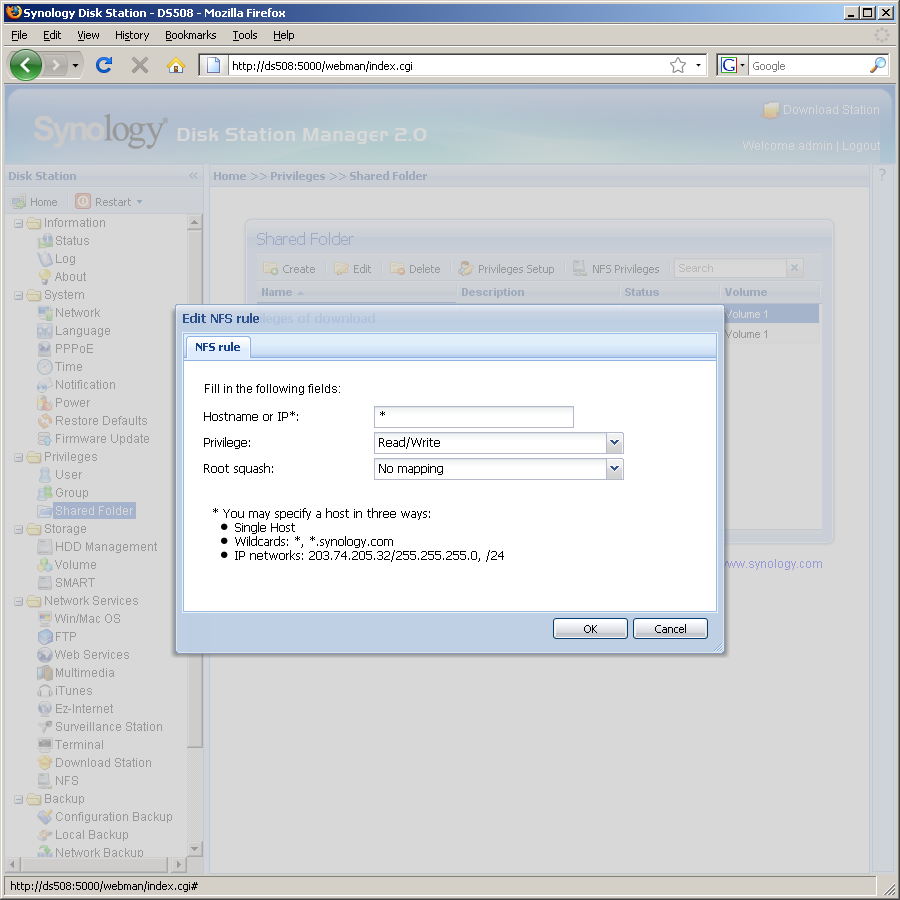This screenshot has width=900, height=900.
Task: Go to the browser home page icon
Action: click(x=176, y=65)
